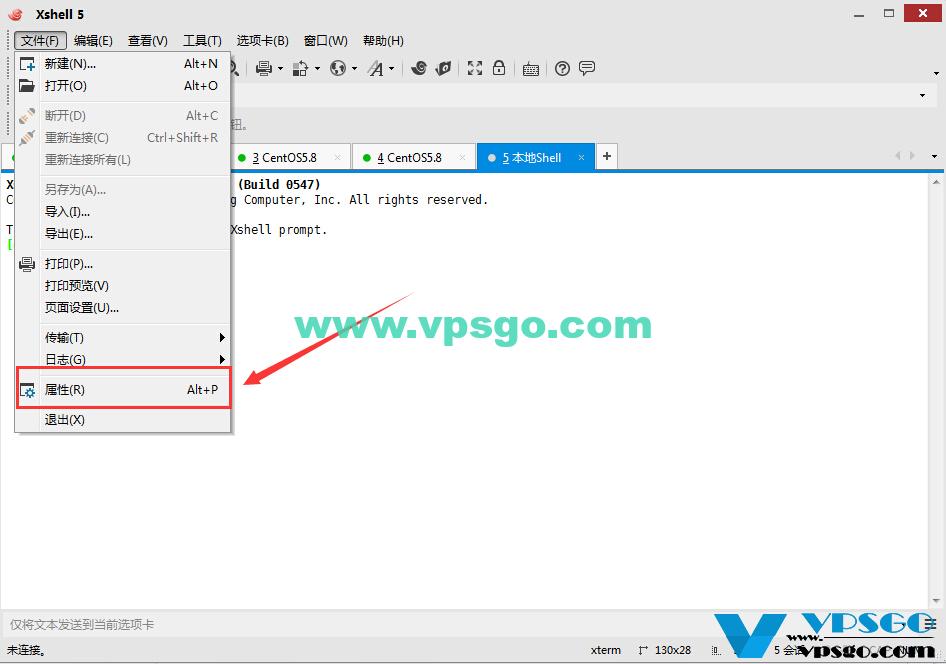Open the 工具(T) menu
This screenshot has height=664, width=946.
[x=202, y=40]
